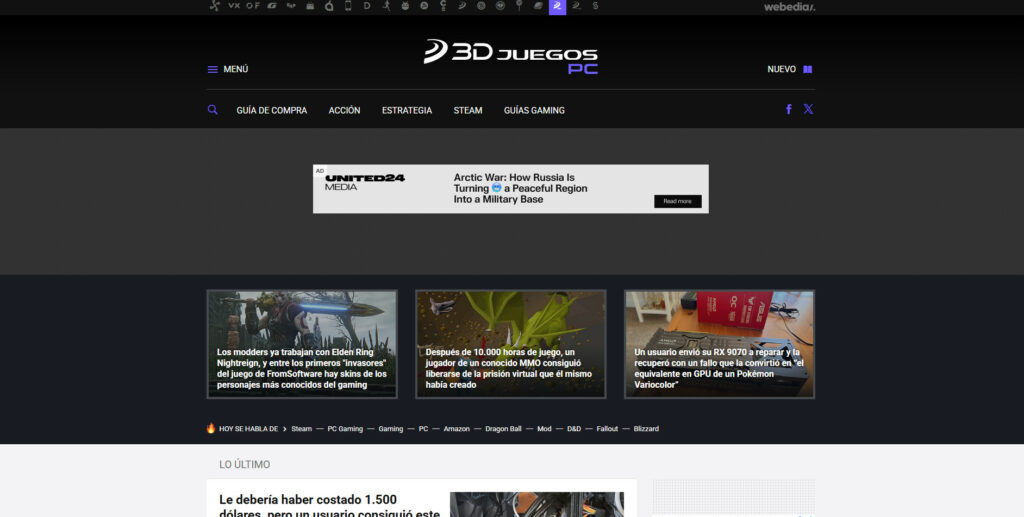Image resolution: width=1024 pixels, height=517 pixels.
Task: Click the VX icon in the top network bar
Action: click(x=234, y=6)
